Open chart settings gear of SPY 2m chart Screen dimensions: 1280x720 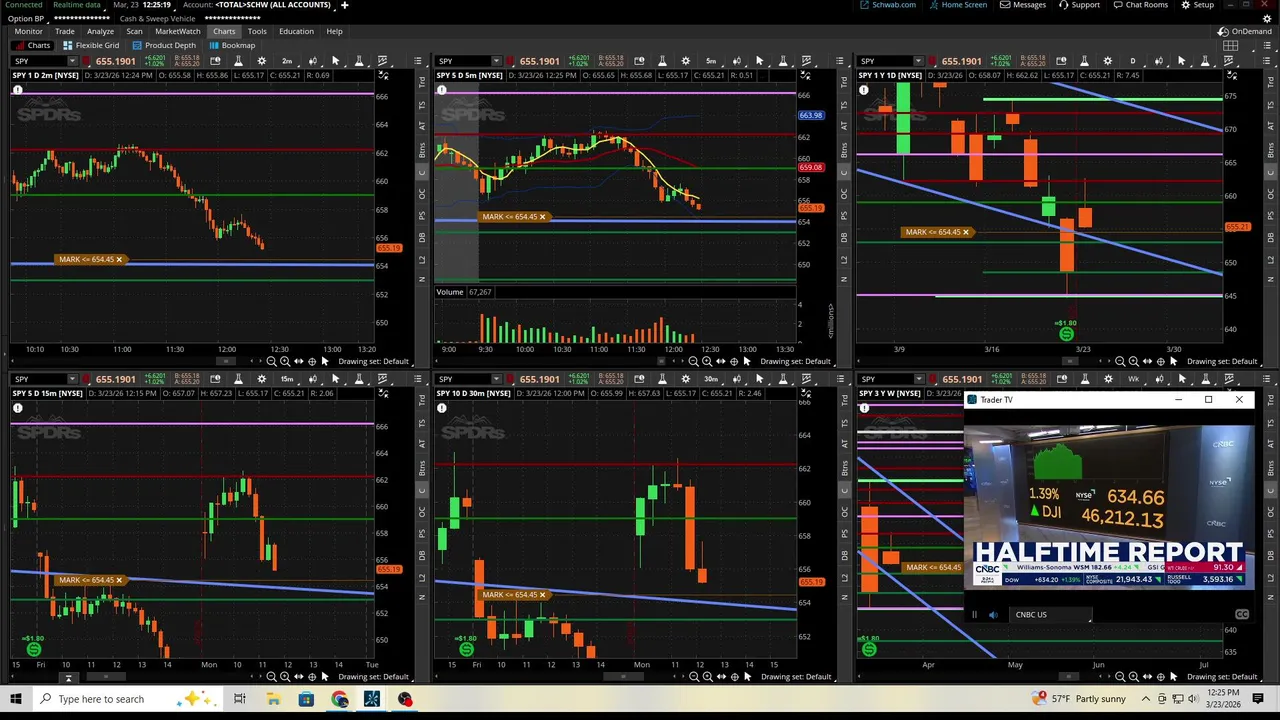click(x=262, y=61)
